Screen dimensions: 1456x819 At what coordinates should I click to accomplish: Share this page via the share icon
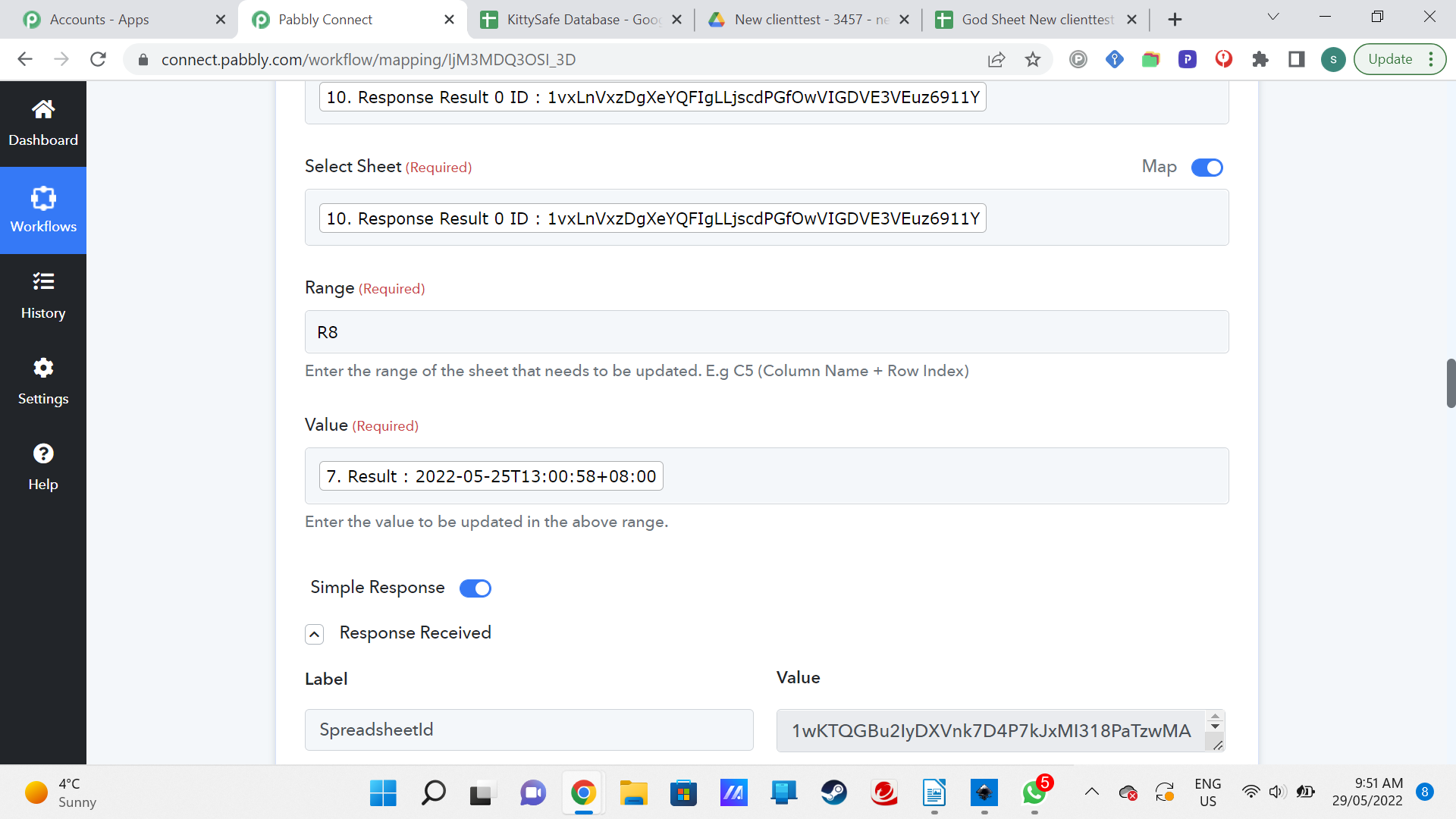tap(996, 59)
